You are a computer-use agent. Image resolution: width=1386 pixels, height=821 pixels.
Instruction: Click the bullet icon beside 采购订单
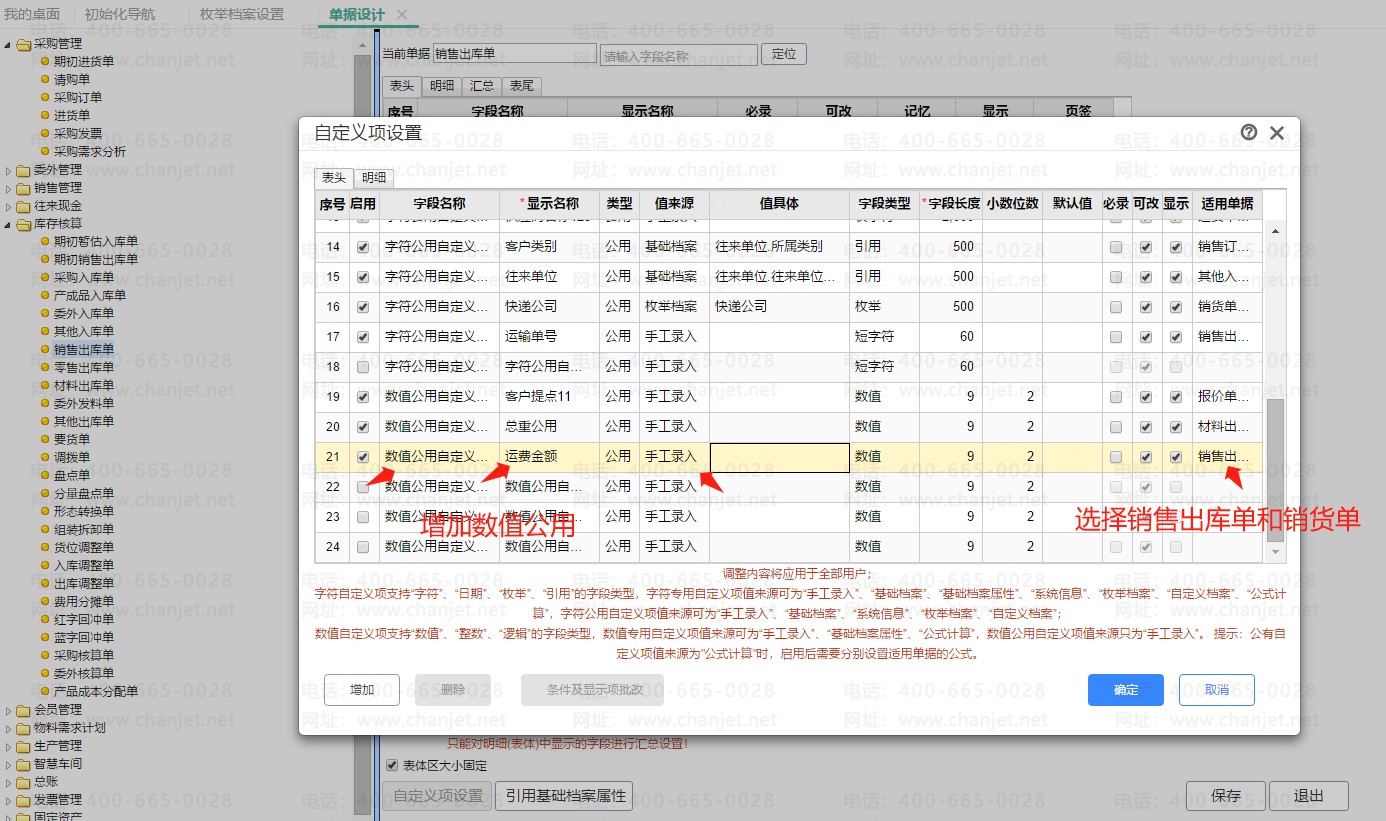(x=44, y=98)
